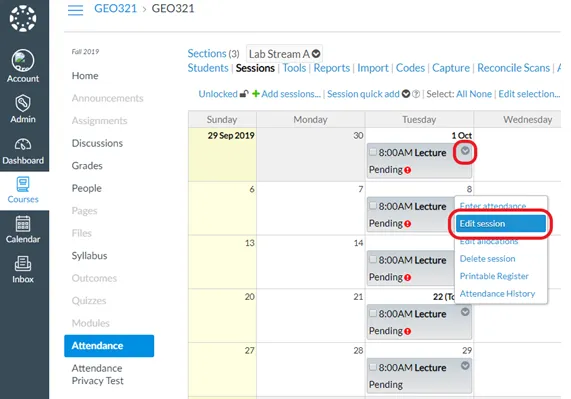Open Discussions in course navigation
Screen dimensions: 571x399
coord(97,143)
